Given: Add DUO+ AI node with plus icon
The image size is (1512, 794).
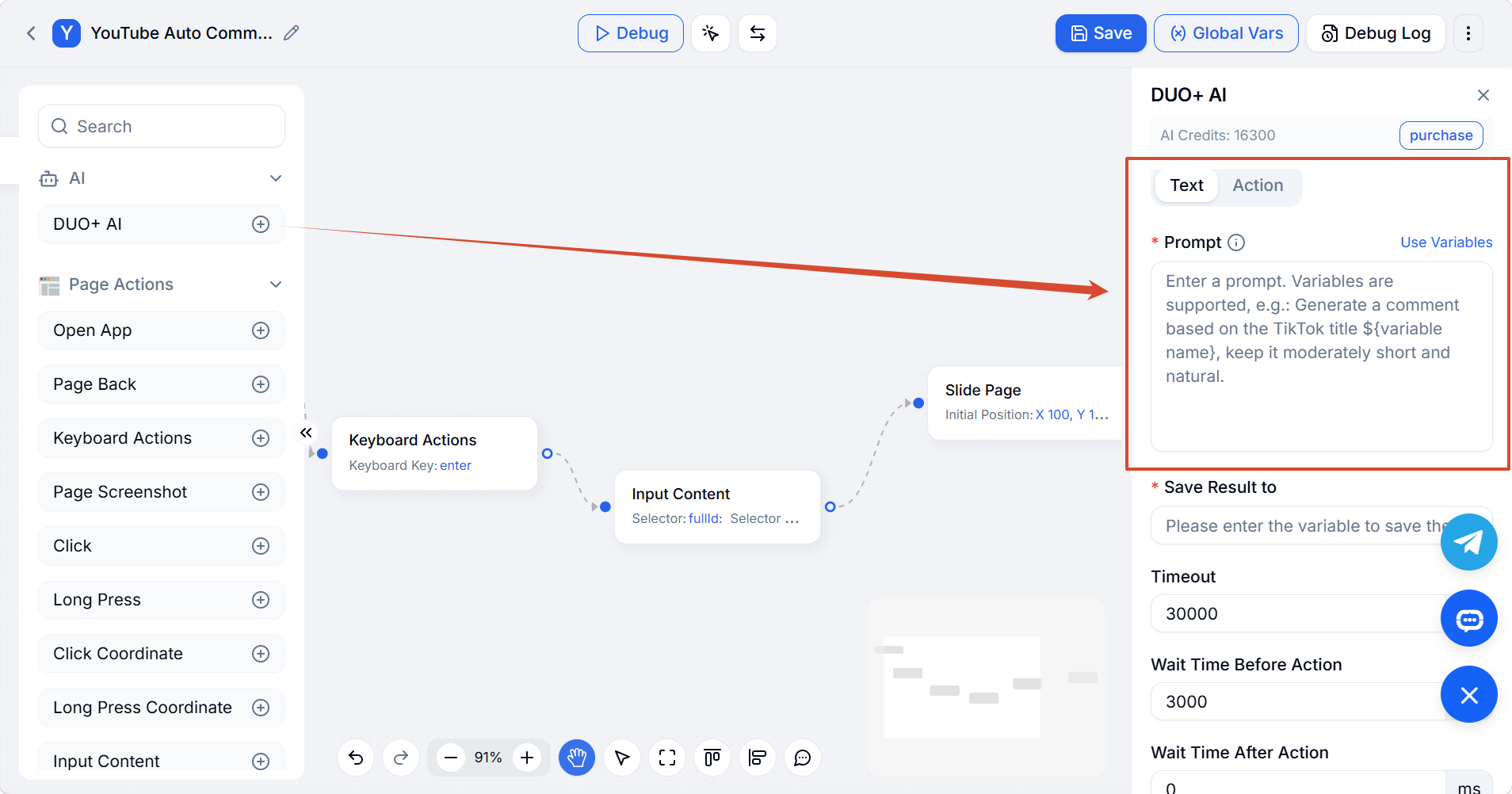Looking at the screenshot, I should (x=261, y=224).
